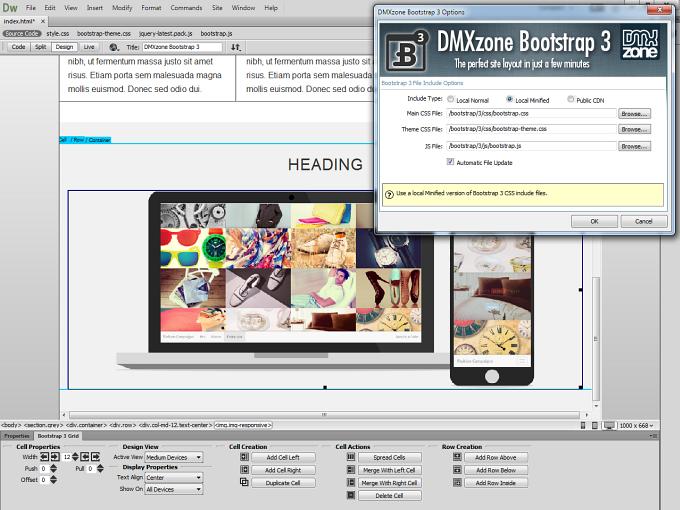This screenshot has width=680, height=510.
Task: Open the window size 1000 x 668 dropdown
Action: coord(636,425)
